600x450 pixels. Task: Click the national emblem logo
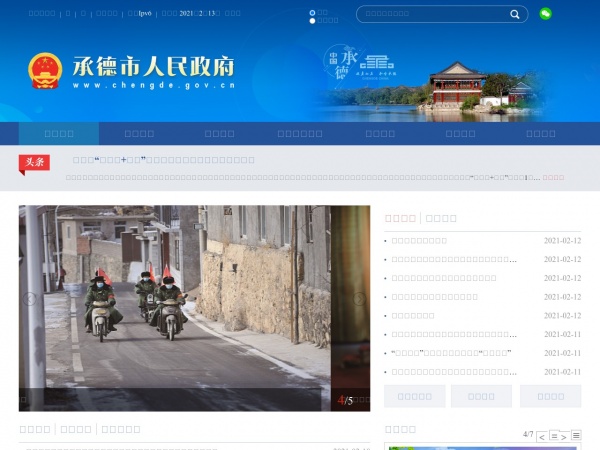point(45,71)
